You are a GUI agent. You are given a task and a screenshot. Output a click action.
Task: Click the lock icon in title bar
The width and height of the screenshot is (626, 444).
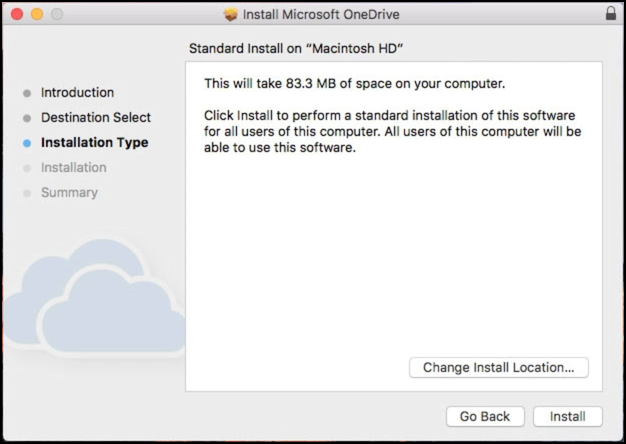(611, 13)
